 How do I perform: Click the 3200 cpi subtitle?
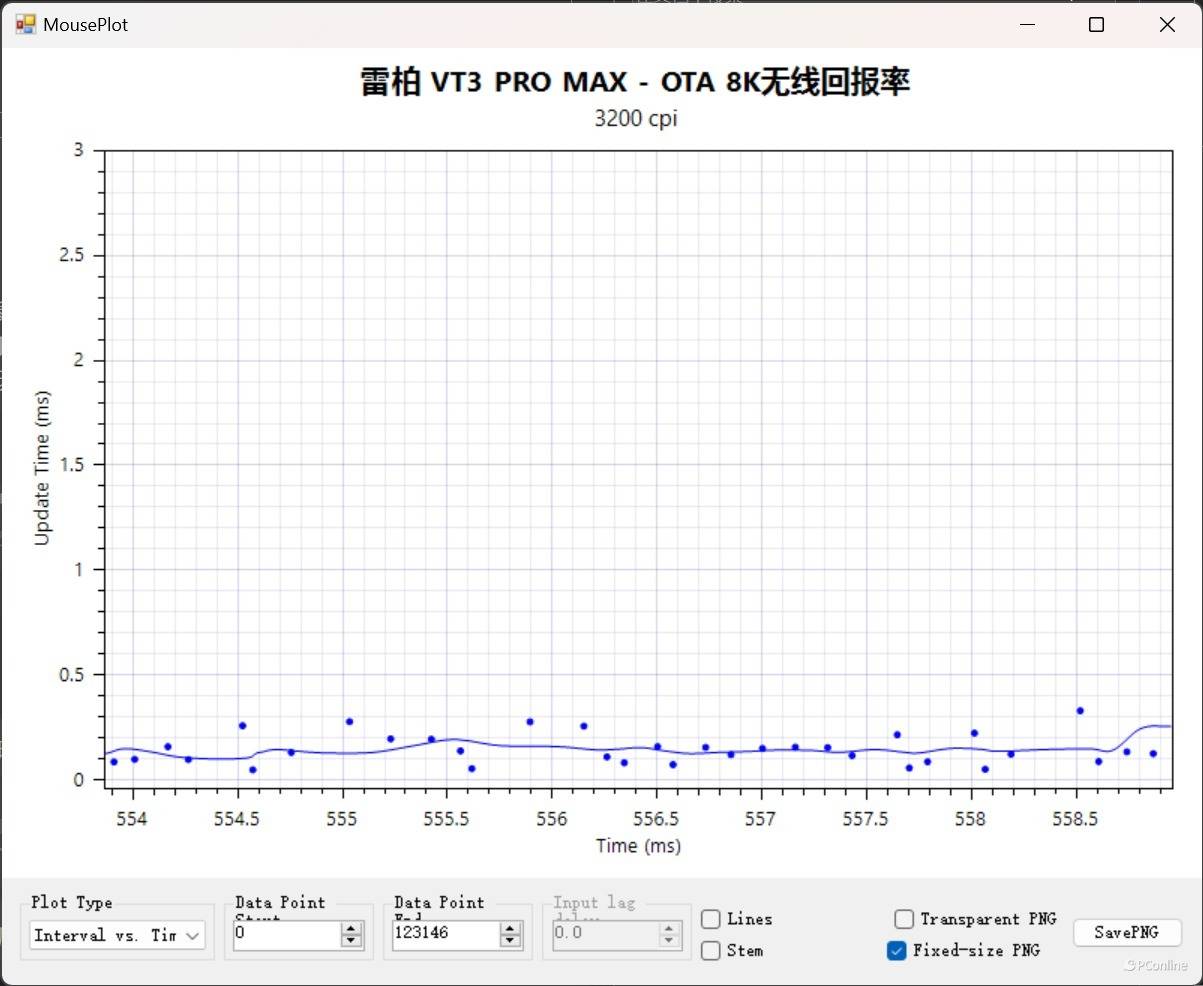click(x=636, y=118)
